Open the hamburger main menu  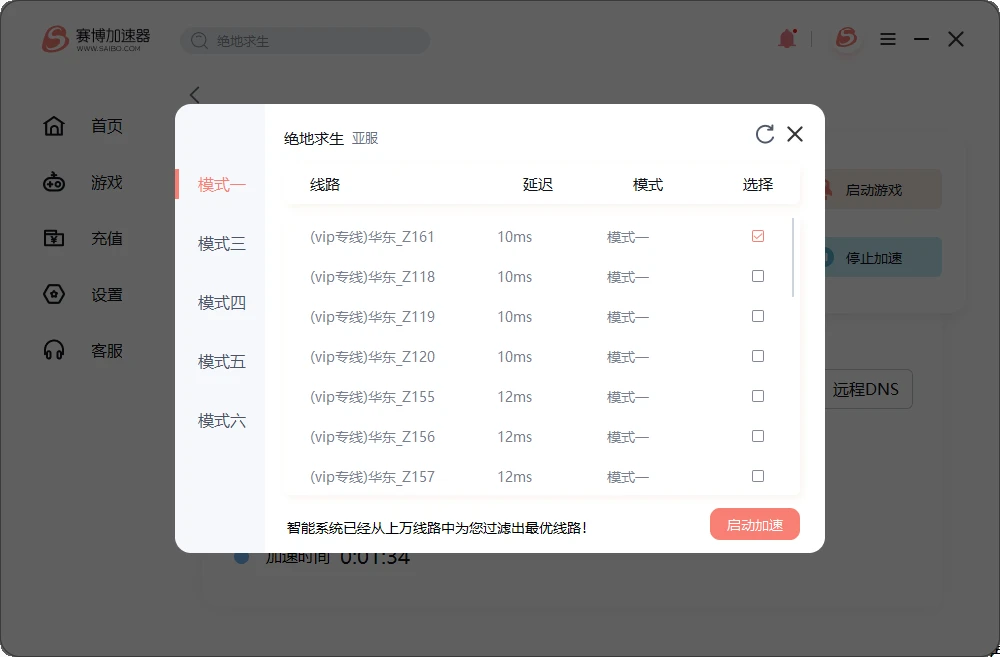coord(888,40)
